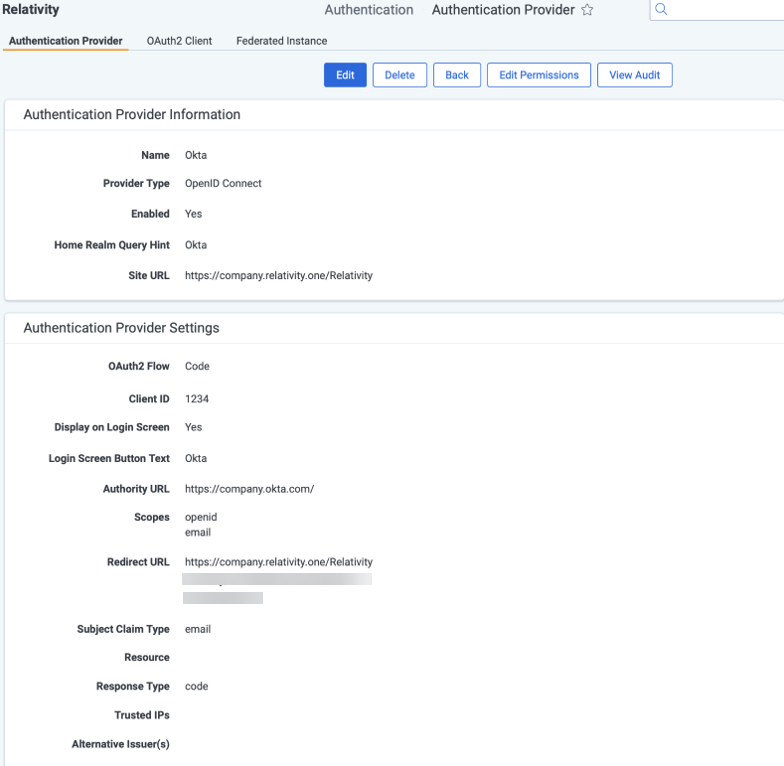The image size is (784, 766).
Task: Click the Trusted IPs label
Action: tap(142, 716)
